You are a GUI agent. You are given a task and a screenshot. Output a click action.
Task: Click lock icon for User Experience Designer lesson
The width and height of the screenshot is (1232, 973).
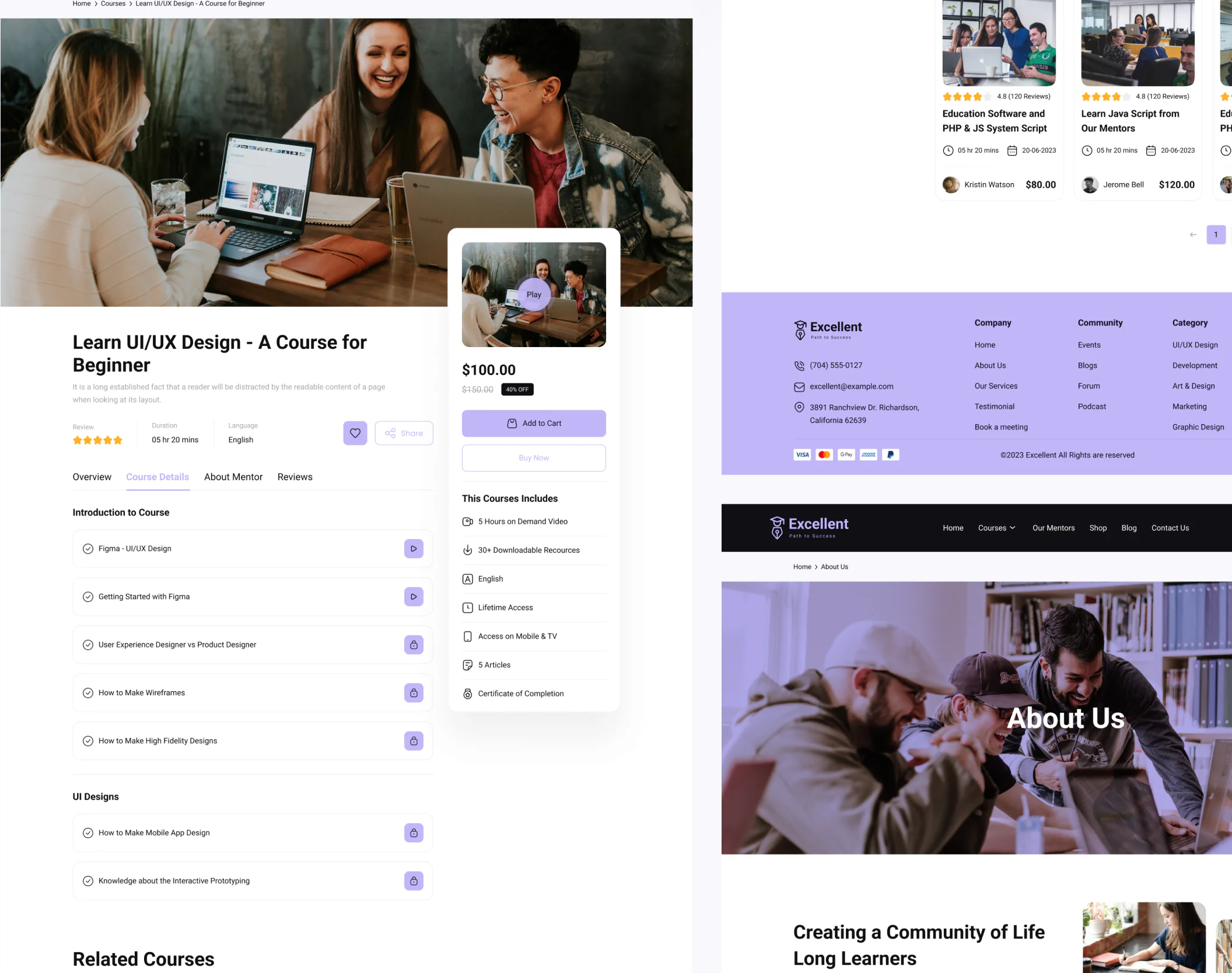(414, 645)
